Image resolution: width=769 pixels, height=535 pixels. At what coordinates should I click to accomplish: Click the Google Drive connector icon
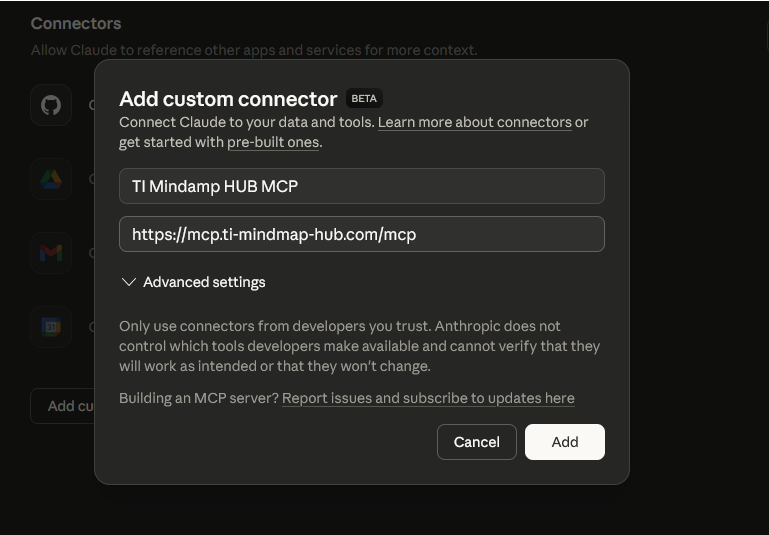tap(51, 179)
